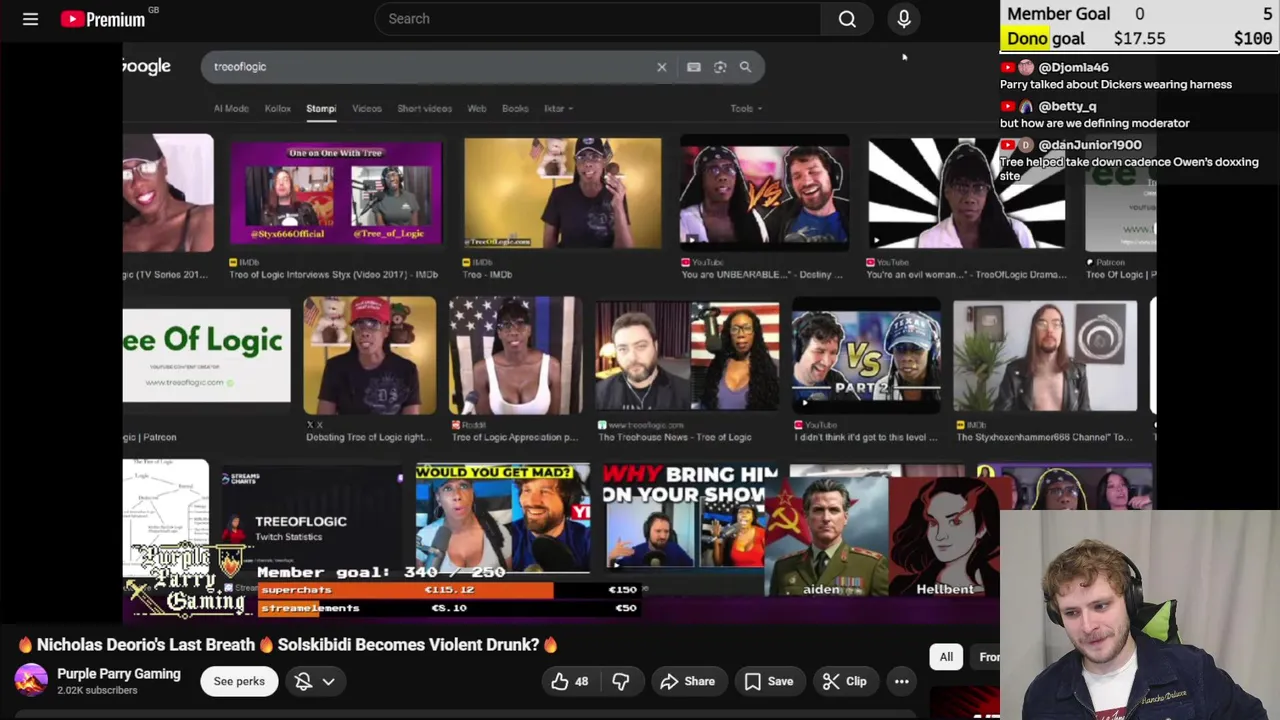Select the Kolox search tab
The width and height of the screenshot is (1280, 720).
point(277,108)
